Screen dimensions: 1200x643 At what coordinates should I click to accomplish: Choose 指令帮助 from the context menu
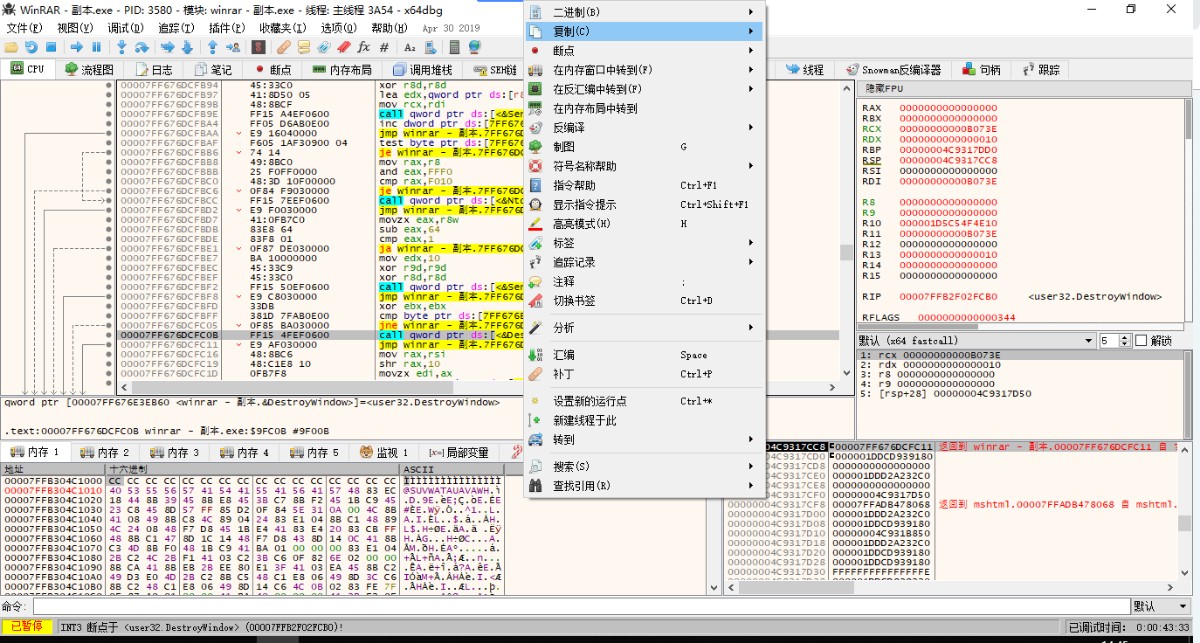pyautogui.click(x=645, y=185)
